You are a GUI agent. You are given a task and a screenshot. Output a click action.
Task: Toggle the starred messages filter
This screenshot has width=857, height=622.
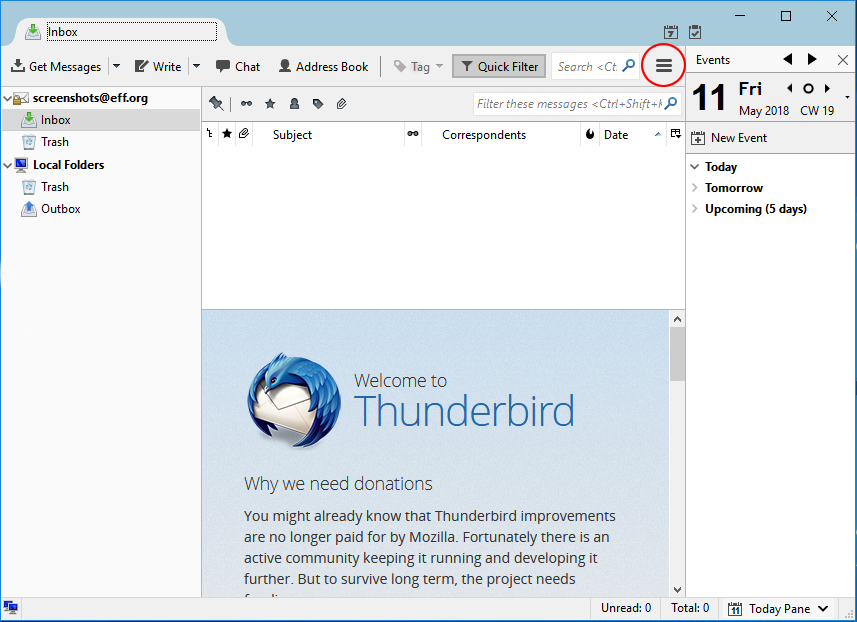coord(270,103)
